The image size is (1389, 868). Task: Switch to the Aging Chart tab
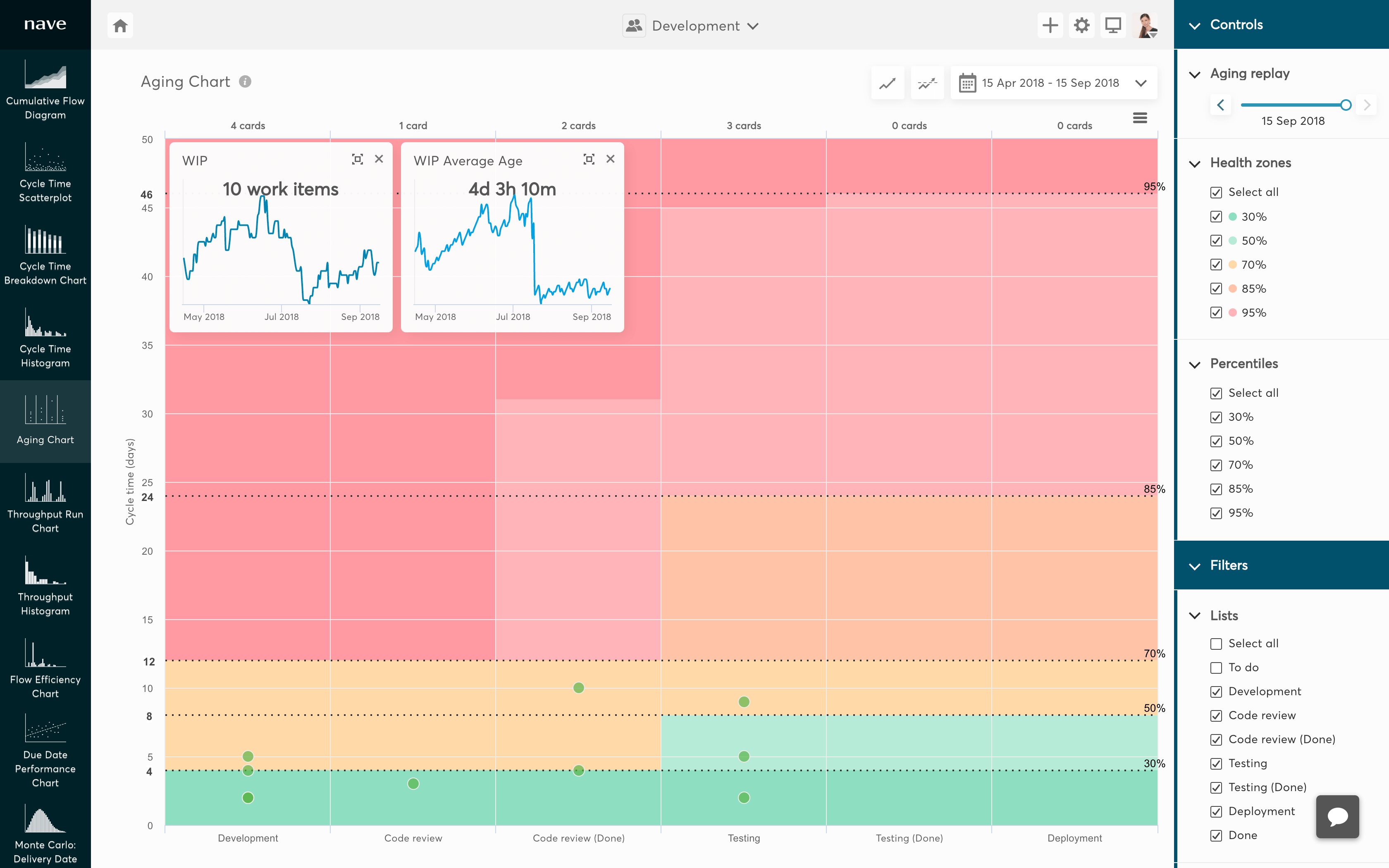click(x=45, y=422)
